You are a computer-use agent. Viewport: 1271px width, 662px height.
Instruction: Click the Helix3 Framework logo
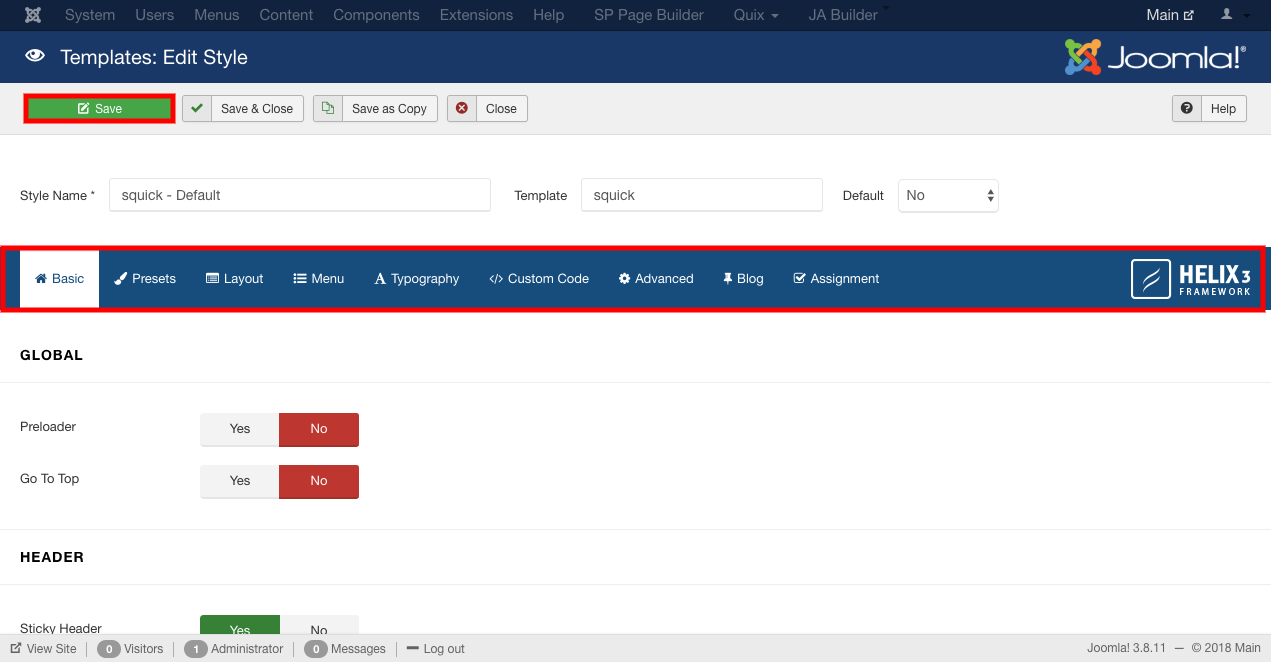1191,279
